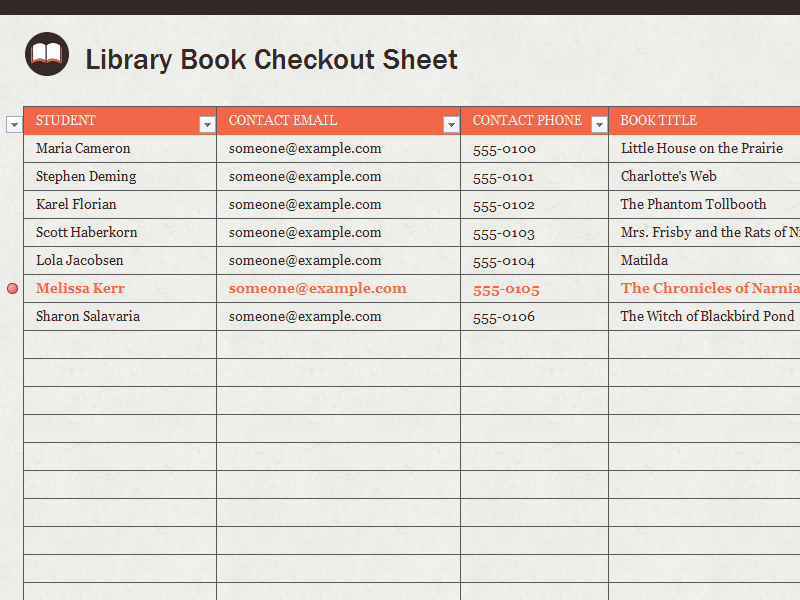The image size is (800, 600).
Task: Select the BOOK TITLE column header
Action: pyautogui.click(x=705, y=121)
